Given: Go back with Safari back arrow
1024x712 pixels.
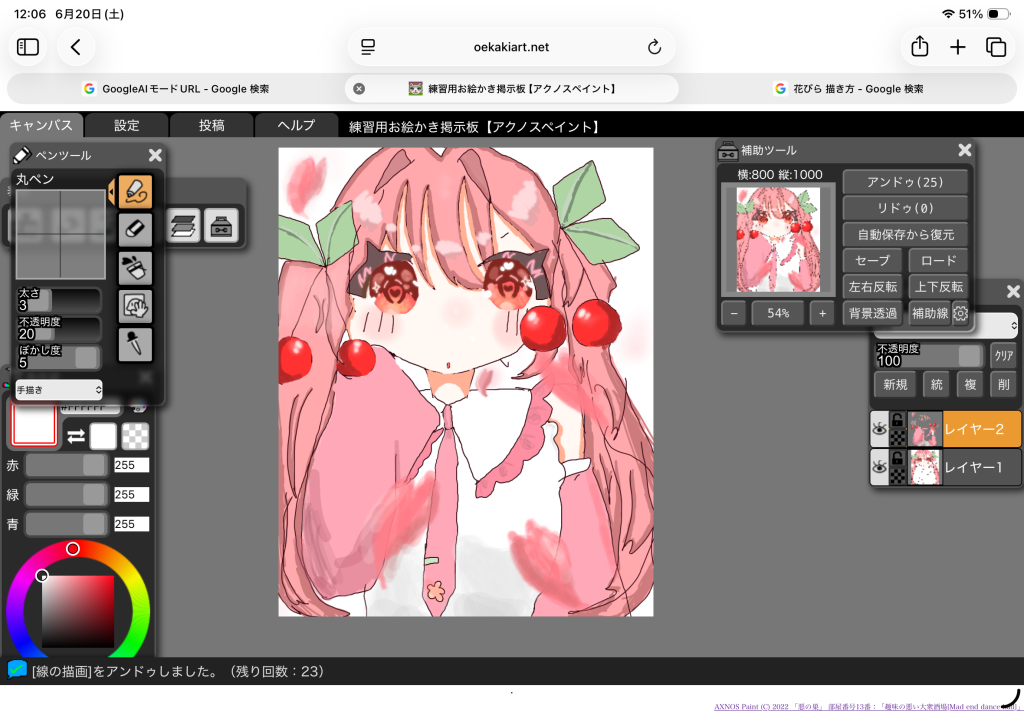Looking at the screenshot, I should pyautogui.click(x=76, y=47).
